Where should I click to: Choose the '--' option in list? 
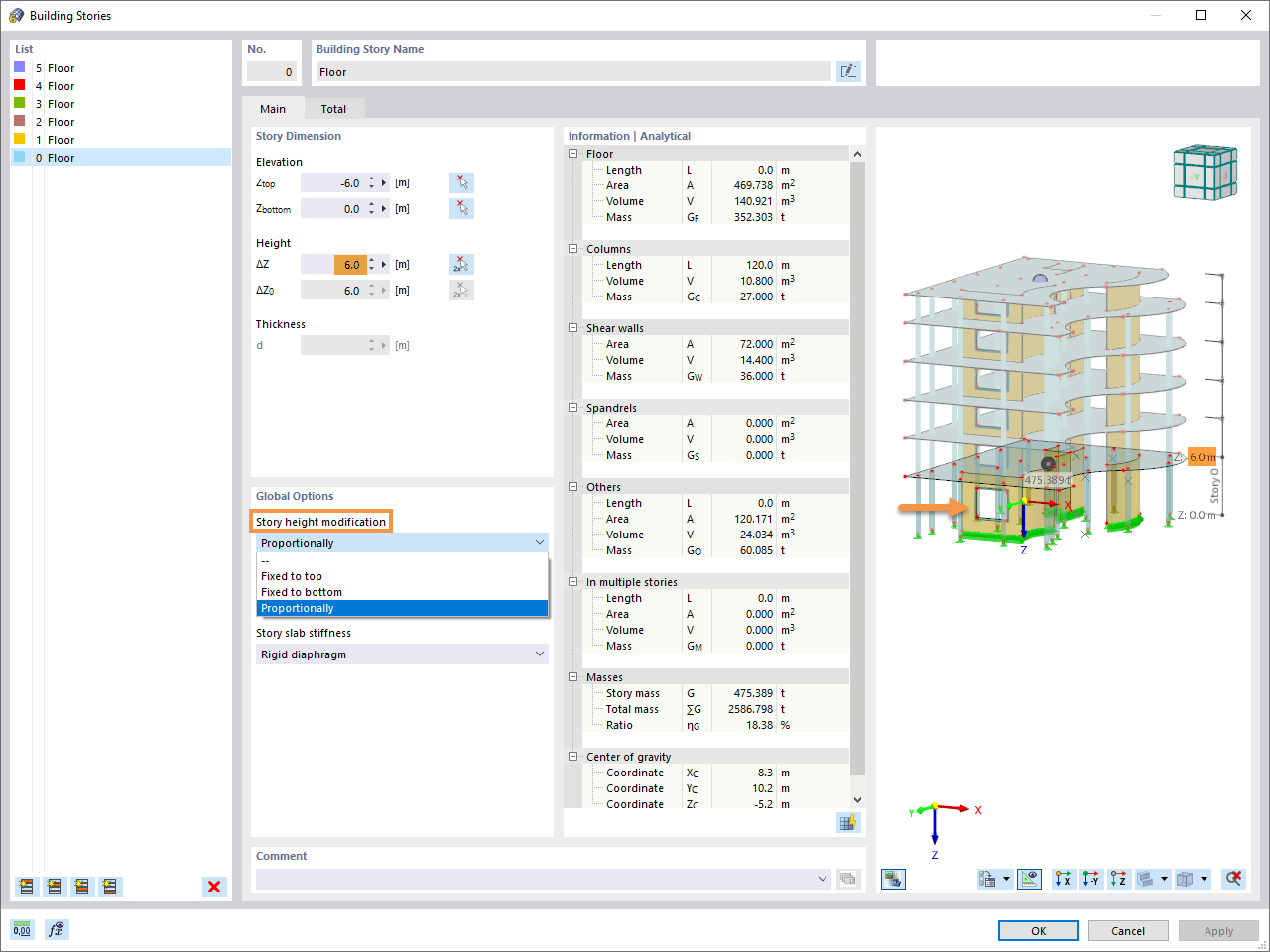tap(402, 560)
